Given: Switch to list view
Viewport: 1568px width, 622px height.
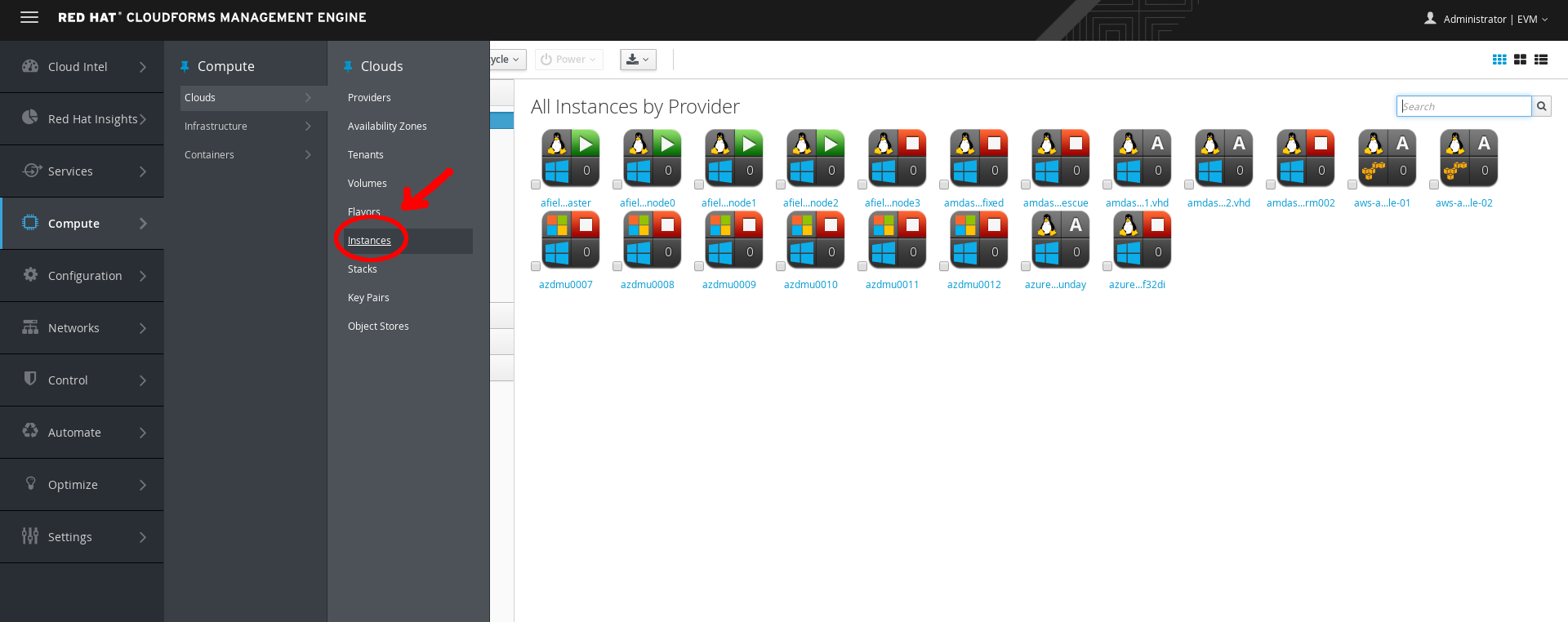Looking at the screenshot, I should [x=1541, y=60].
